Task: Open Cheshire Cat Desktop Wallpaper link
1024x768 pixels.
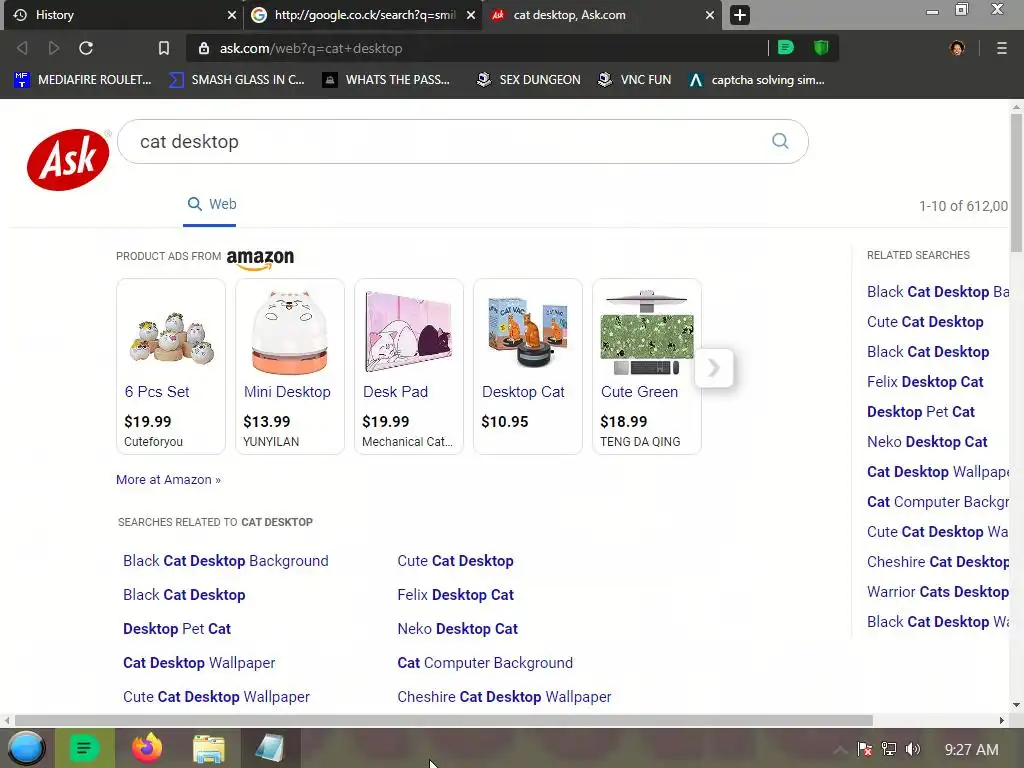Action: click(x=504, y=697)
